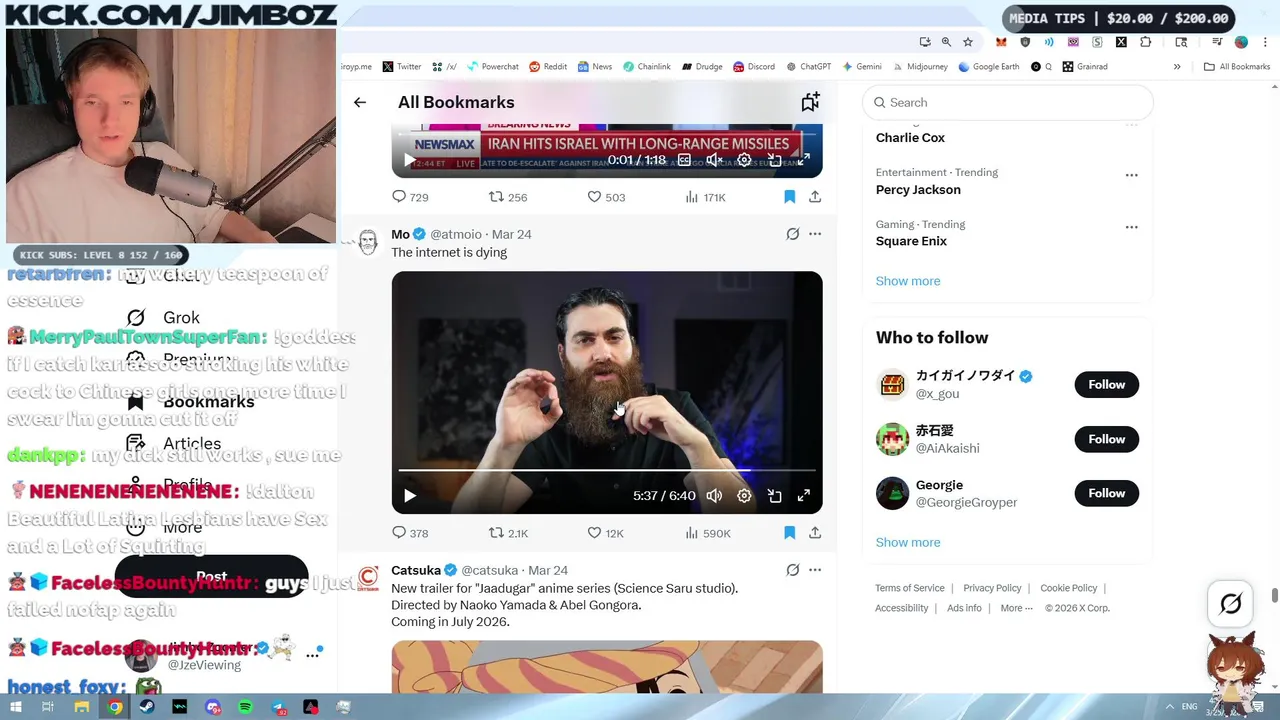The width and height of the screenshot is (1280, 720).
Task: Follow Georgie @GeorgieGroyper
Action: (x=1106, y=493)
